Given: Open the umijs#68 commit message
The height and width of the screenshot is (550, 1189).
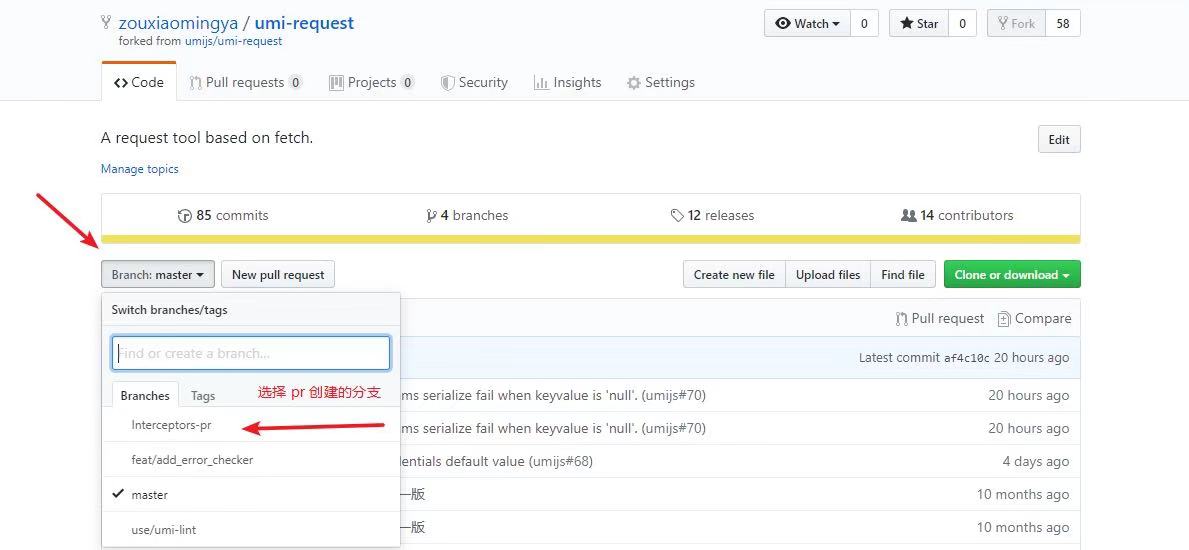Looking at the screenshot, I should (x=496, y=461).
